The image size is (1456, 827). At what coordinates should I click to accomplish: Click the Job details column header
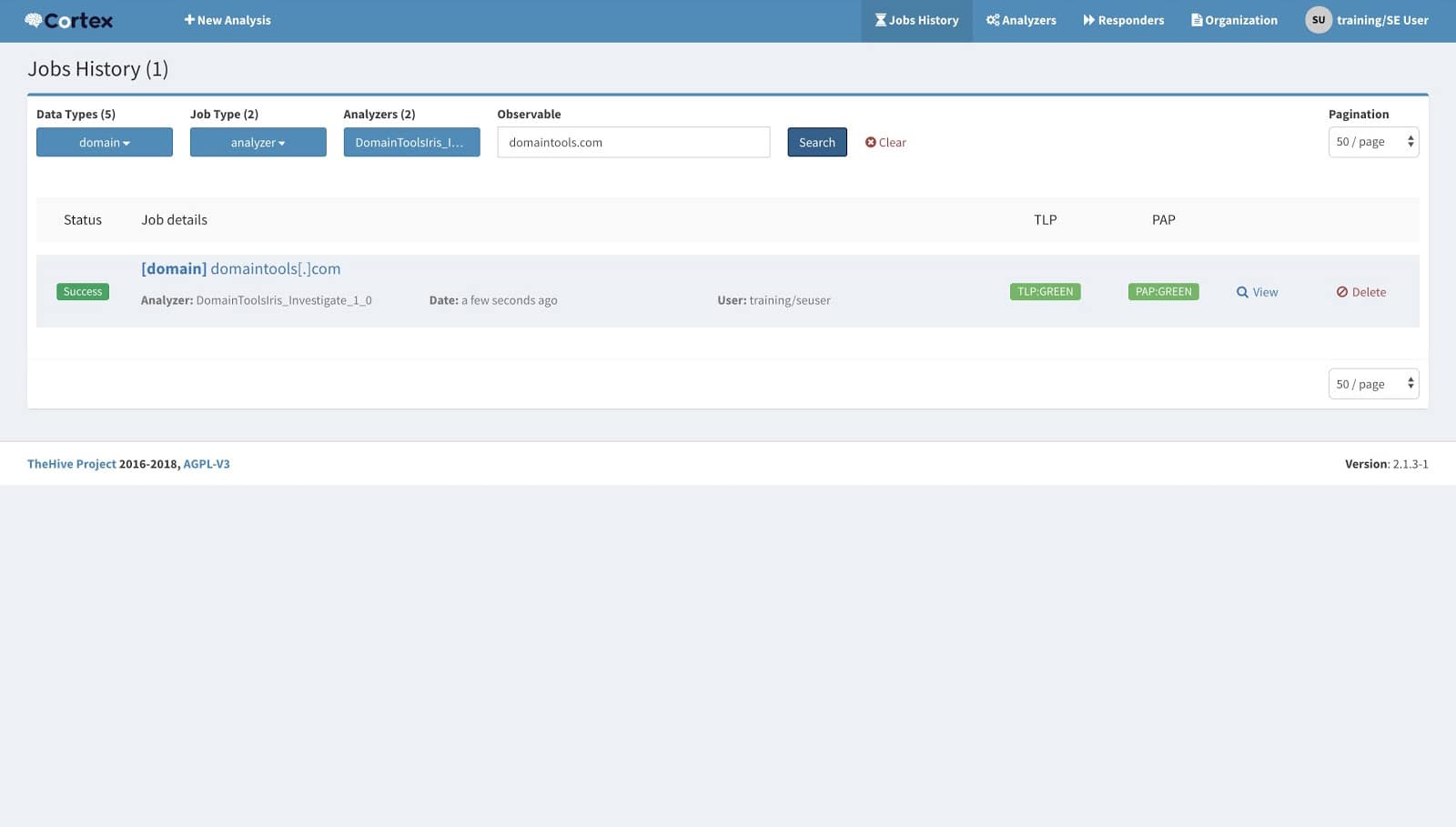coord(174,220)
